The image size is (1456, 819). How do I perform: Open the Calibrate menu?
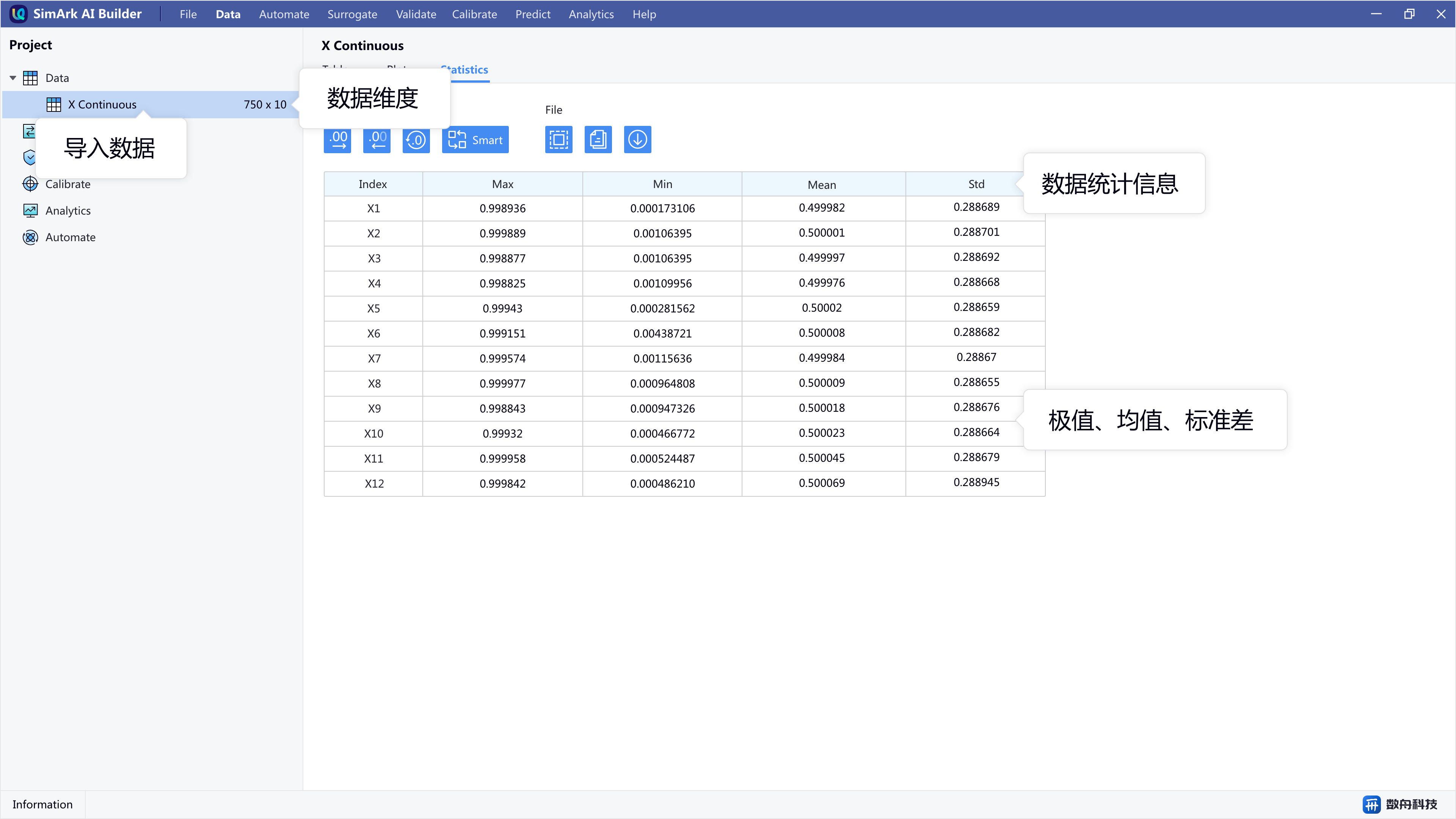(474, 14)
